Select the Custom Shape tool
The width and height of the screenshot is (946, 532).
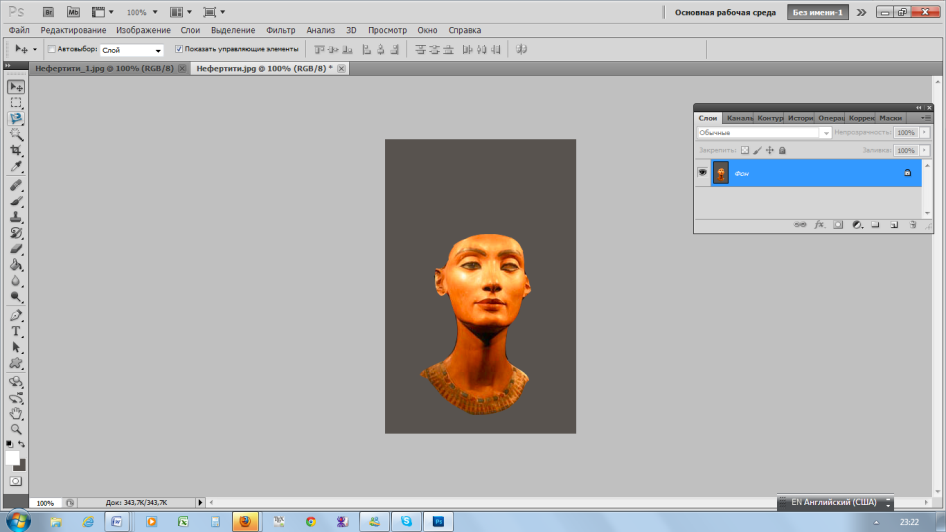point(16,363)
